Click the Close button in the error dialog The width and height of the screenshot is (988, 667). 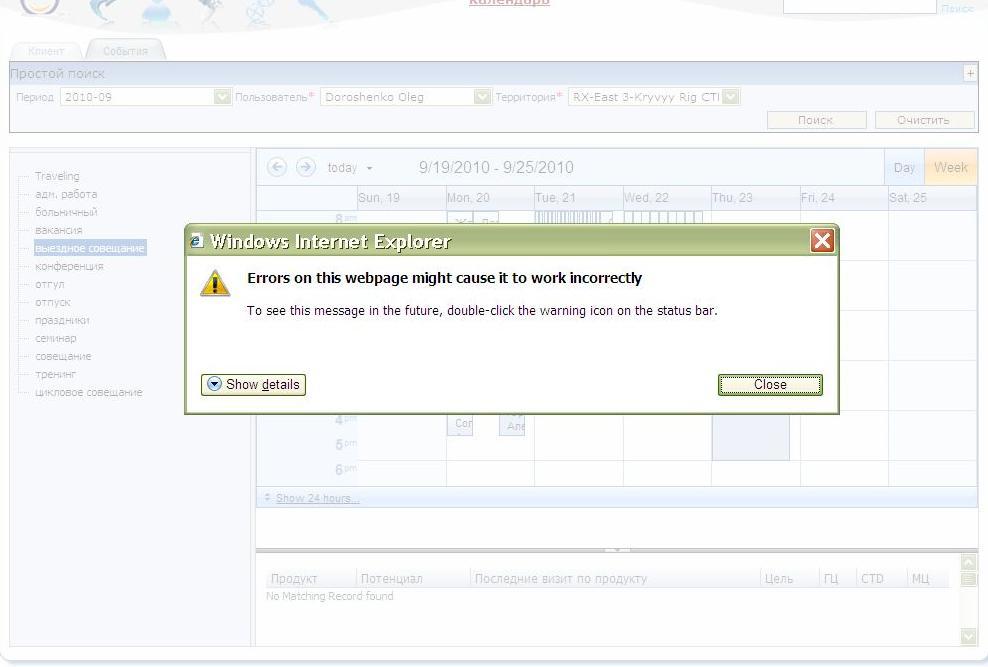[770, 385]
